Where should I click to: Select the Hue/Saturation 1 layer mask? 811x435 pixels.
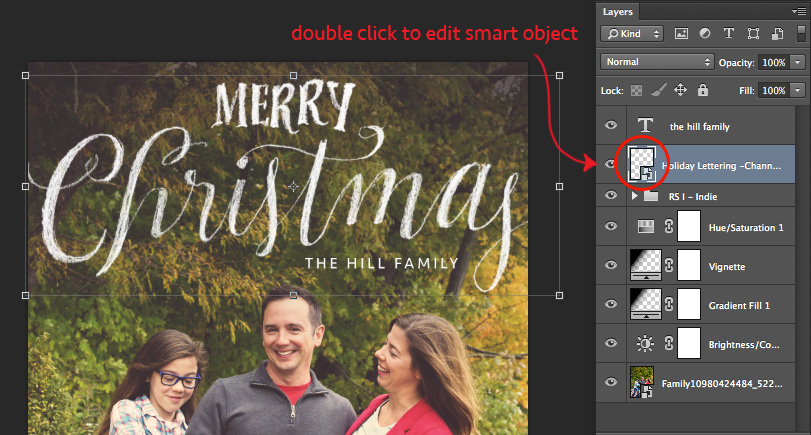coord(689,226)
